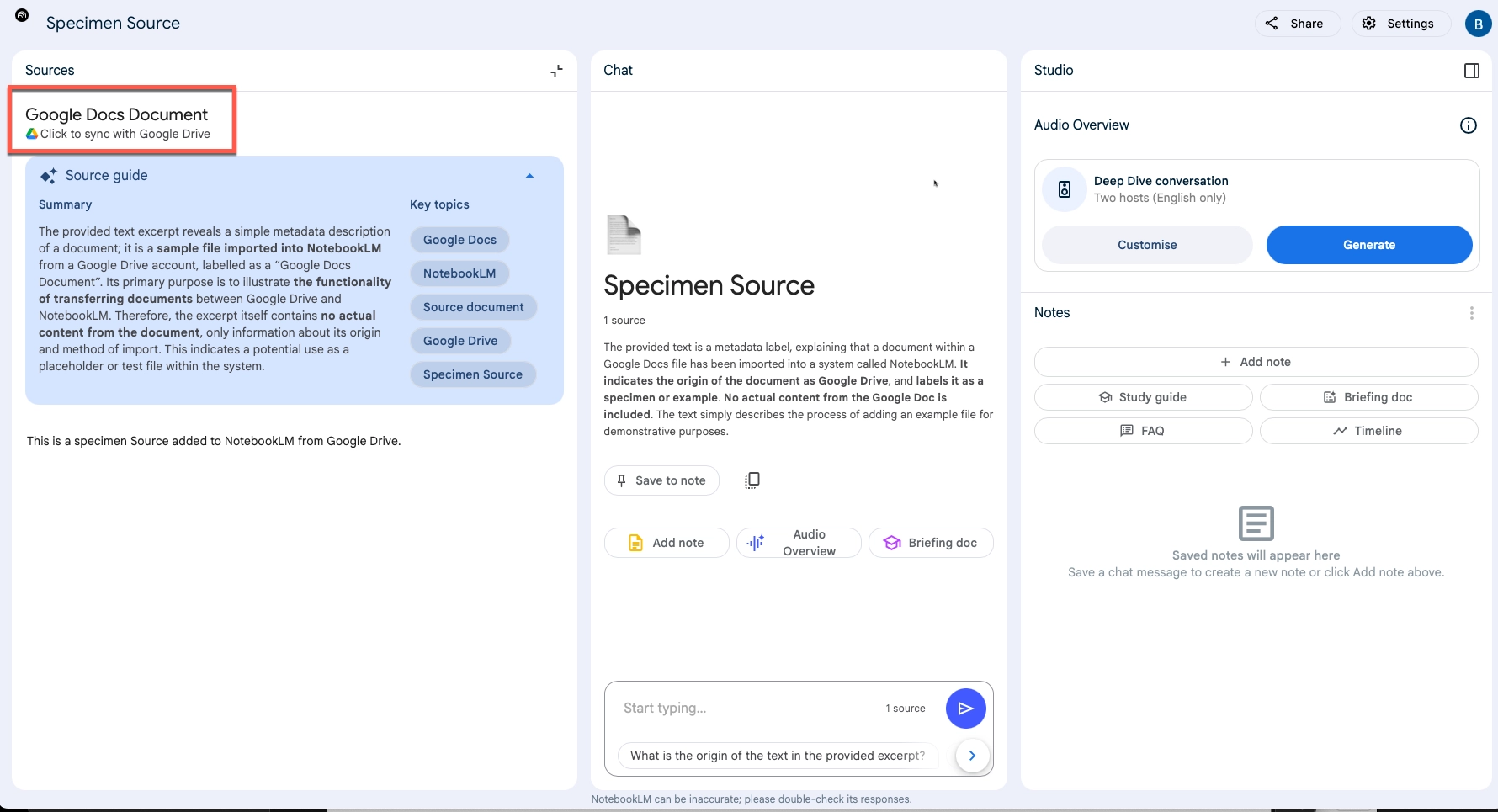Create a Timeline
This screenshot has height=812, width=1498.
click(1368, 431)
